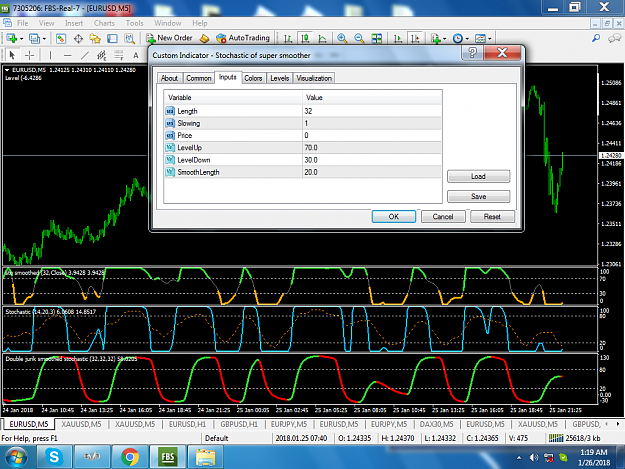Select the Equidistant Channel tool

102,55
